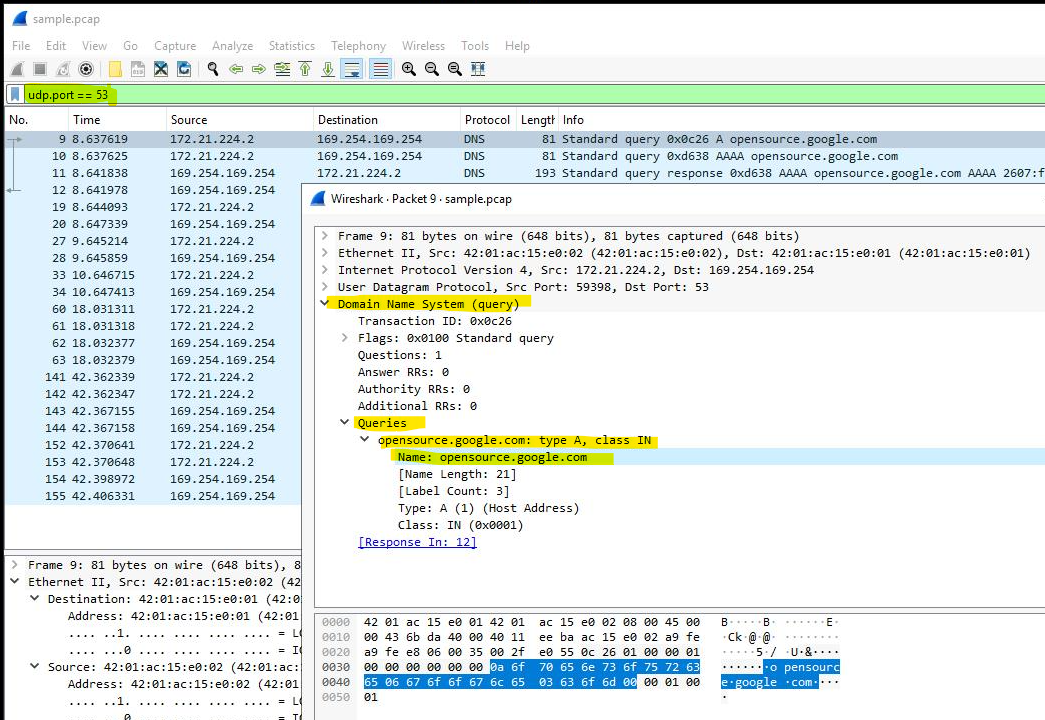This screenshot has height=720, width=1045.
Task: Collapse the Domain Name System (query) section
Action: click(x=325, y=304)
